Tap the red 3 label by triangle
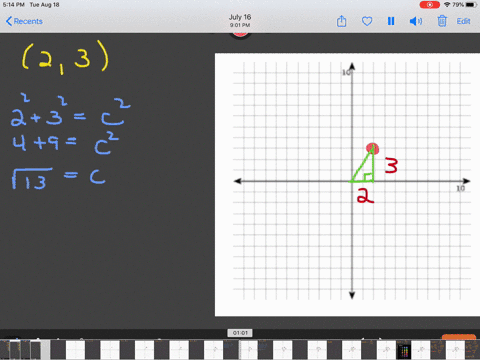Image resolution: width=480 pixels, height=360 pixels. coord(391,166)
